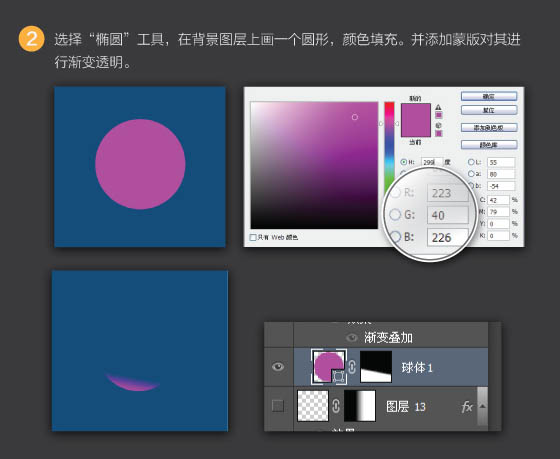The height and width of the screenshot is (459, 560).
Task: Click the 确定 confirm button
Action: [x=489, y=96]
